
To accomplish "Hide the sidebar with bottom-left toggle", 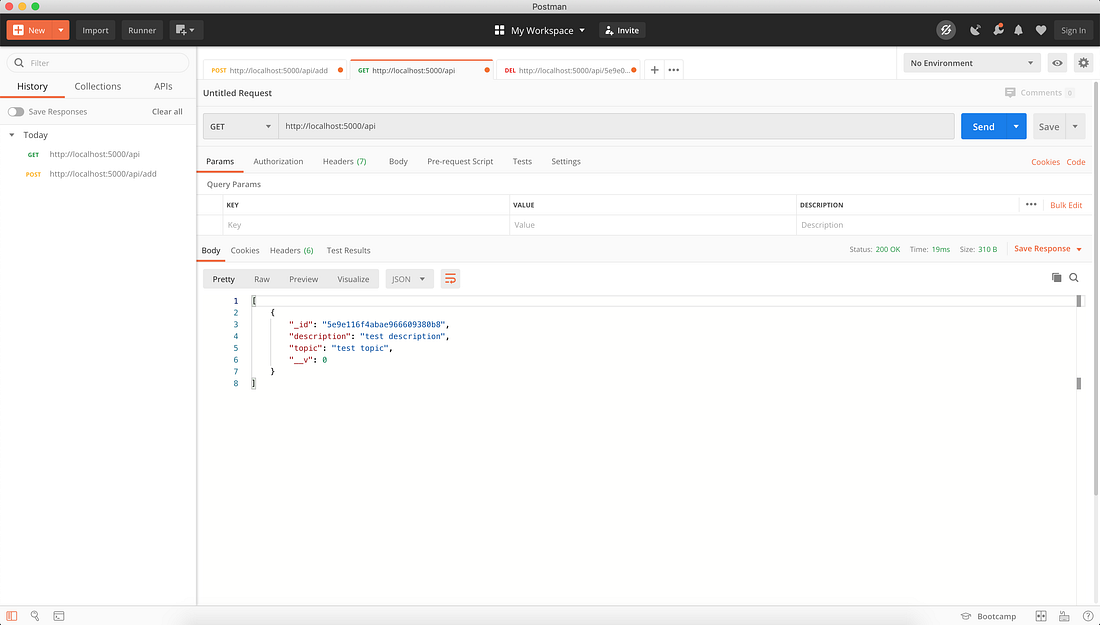I will [x=10, y=616].
